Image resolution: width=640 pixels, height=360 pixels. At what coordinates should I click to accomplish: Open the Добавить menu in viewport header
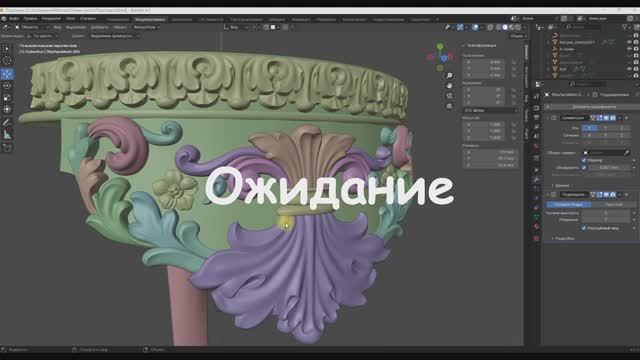tap(99, 27)
